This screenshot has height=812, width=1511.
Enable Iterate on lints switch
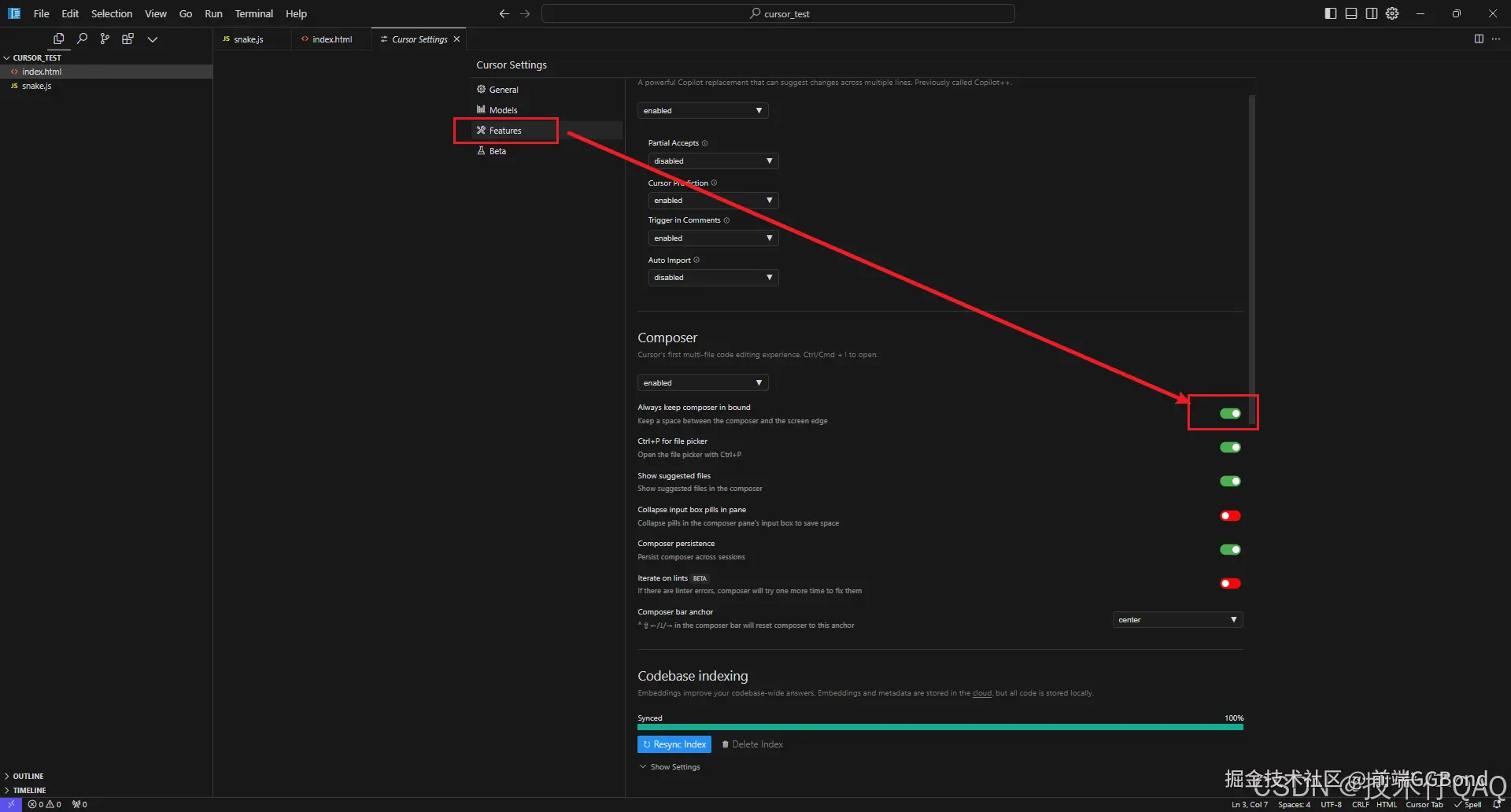tap(1230, 584)
